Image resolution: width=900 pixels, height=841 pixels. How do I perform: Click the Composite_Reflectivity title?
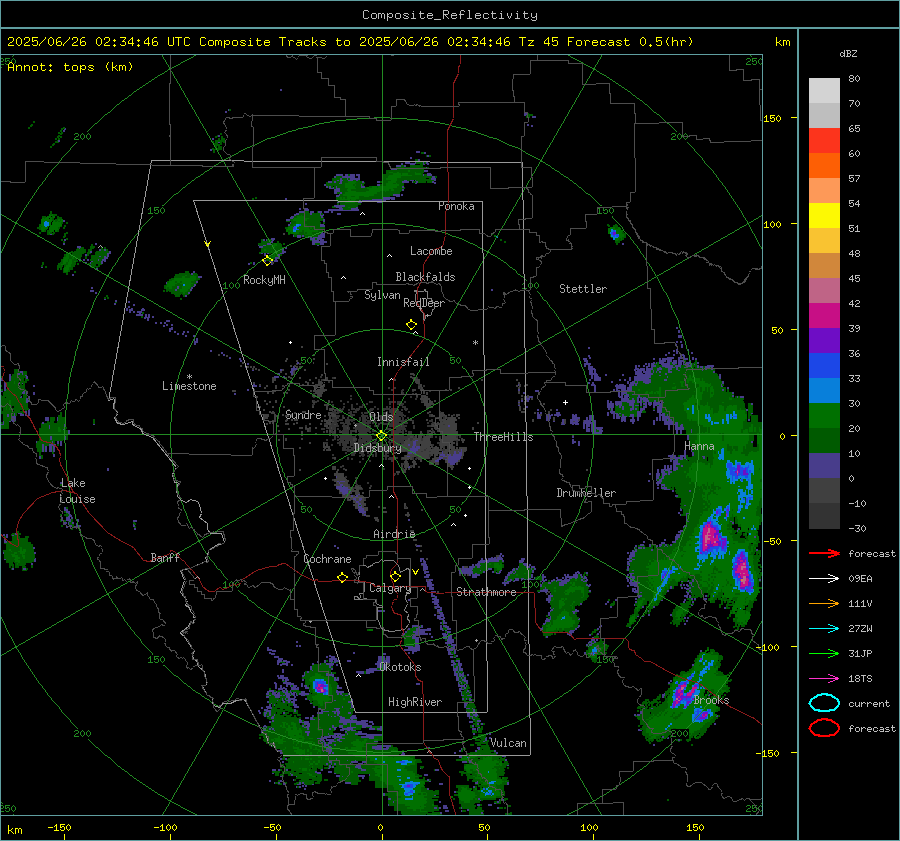pos(450,15)
